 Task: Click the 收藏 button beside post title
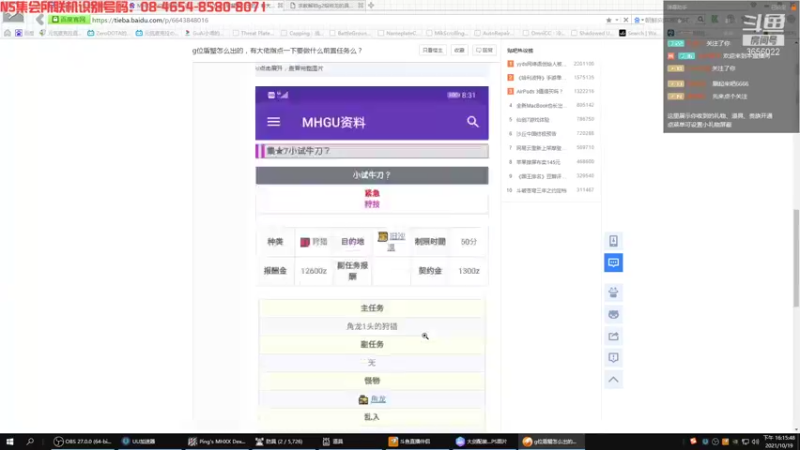click(459, 50)
